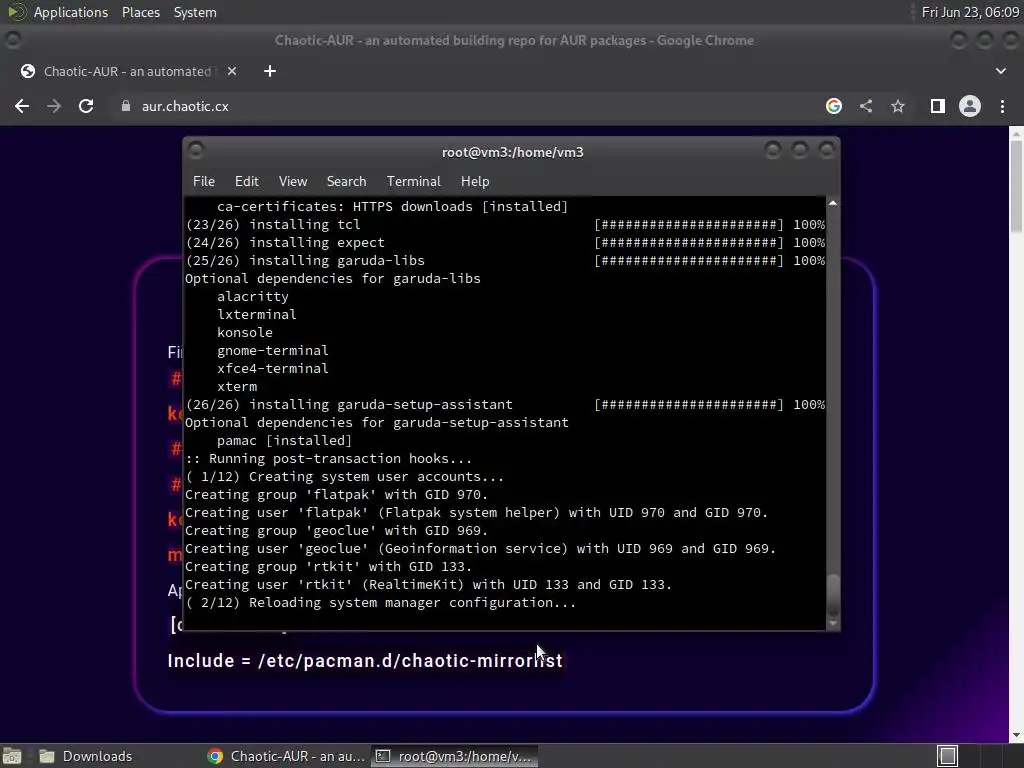The width and height of the screenshot is (1024, 768).
Task: Open Chrome profile avatar menu
Action: click(970, 106)
